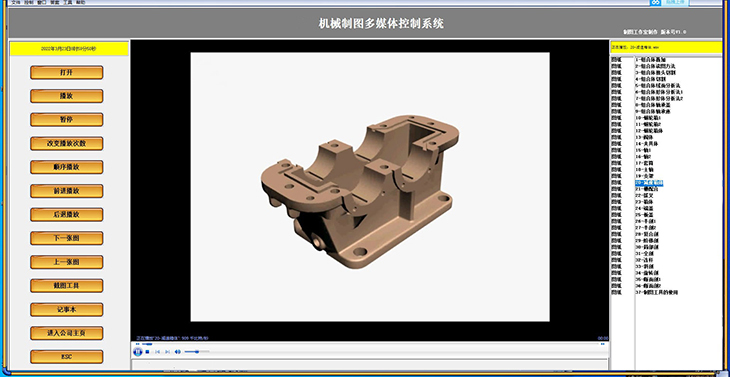
Task: Open the 文件 menu in menu bar
Action: coord(16,2)
